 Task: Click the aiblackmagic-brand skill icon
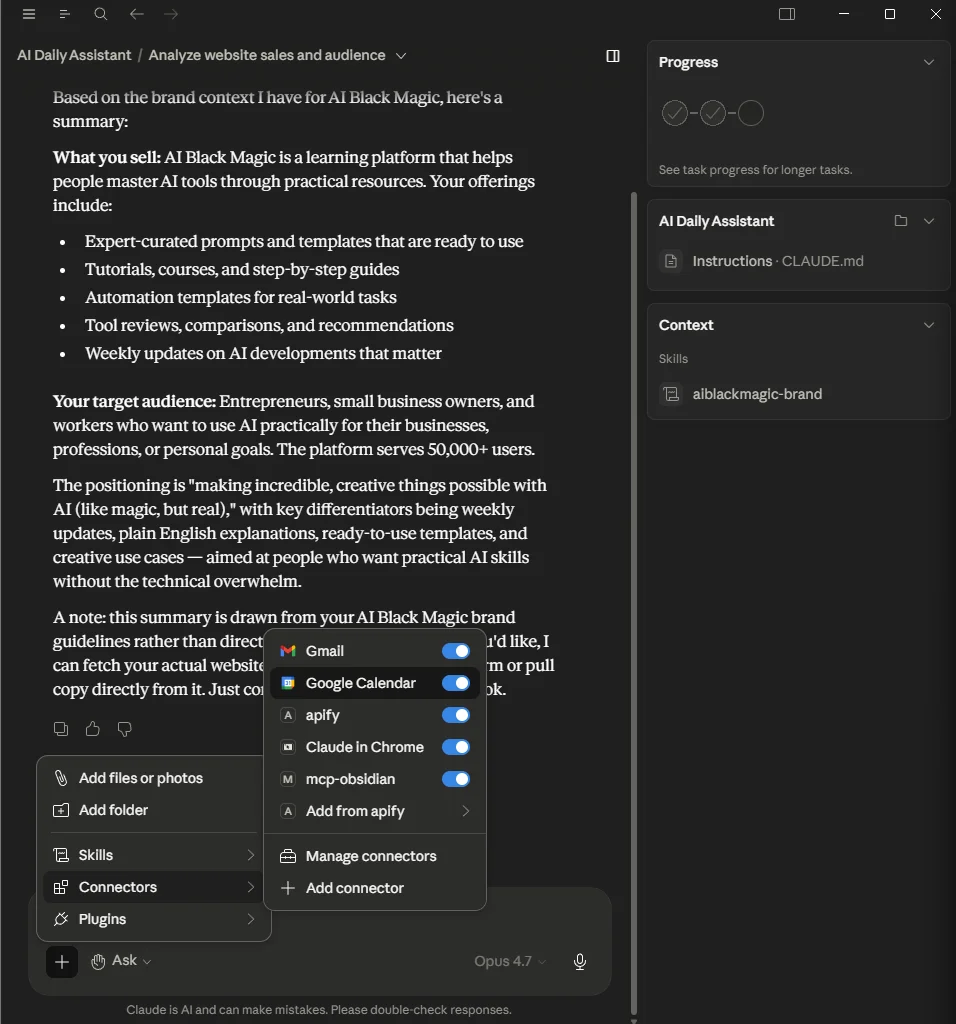[671, 394]
